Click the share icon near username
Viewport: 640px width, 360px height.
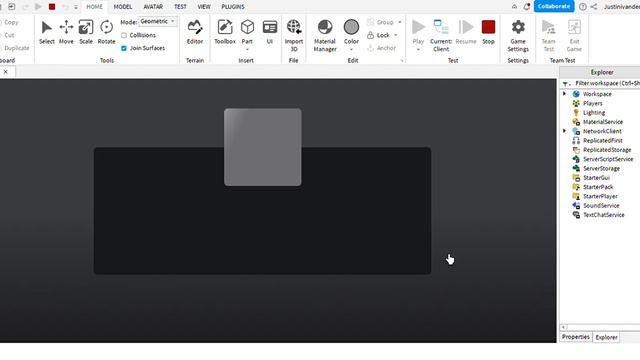click(x=594, y=7)
